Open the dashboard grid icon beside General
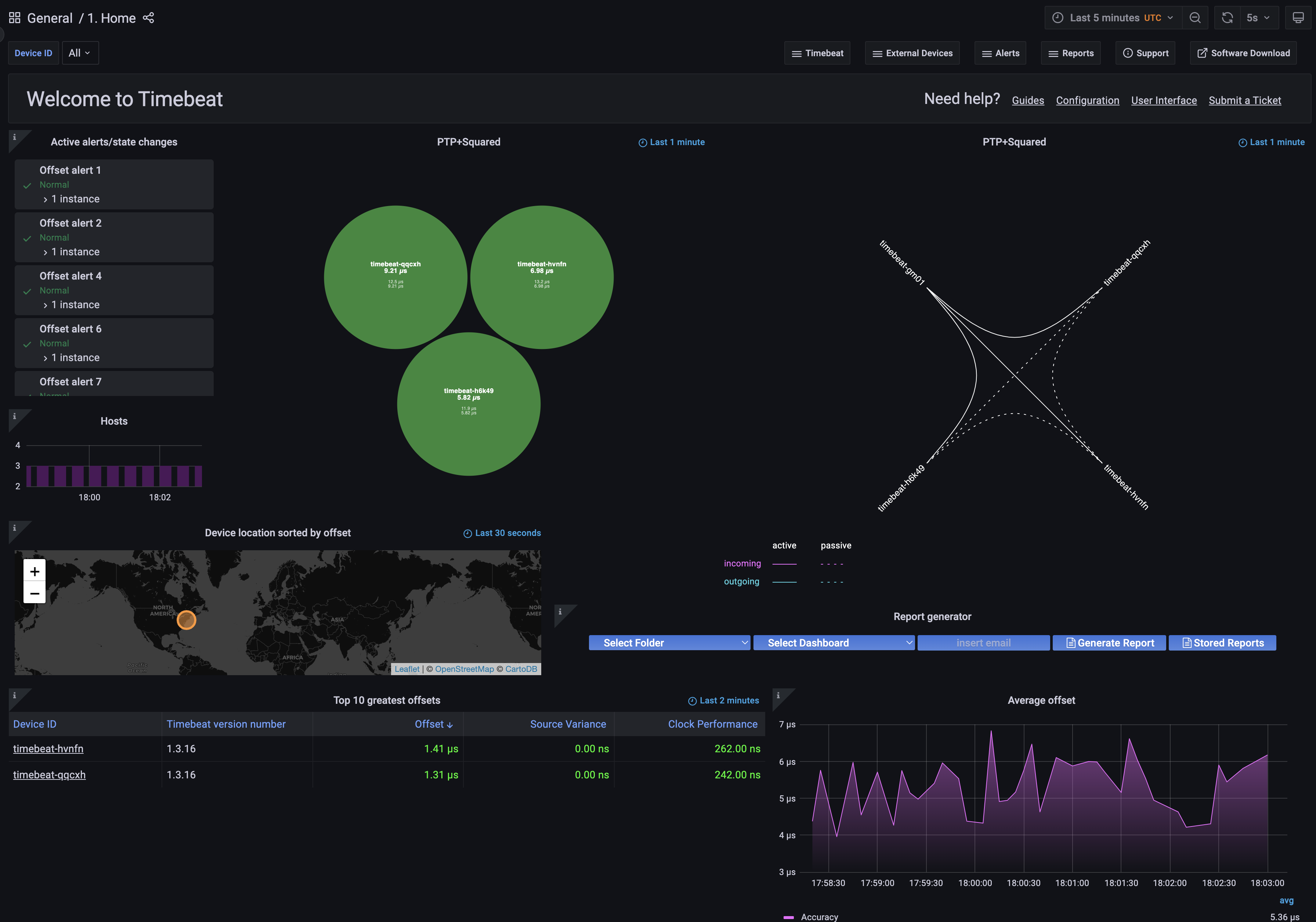This screenshot has width=1316, height=922. [15, 18]
